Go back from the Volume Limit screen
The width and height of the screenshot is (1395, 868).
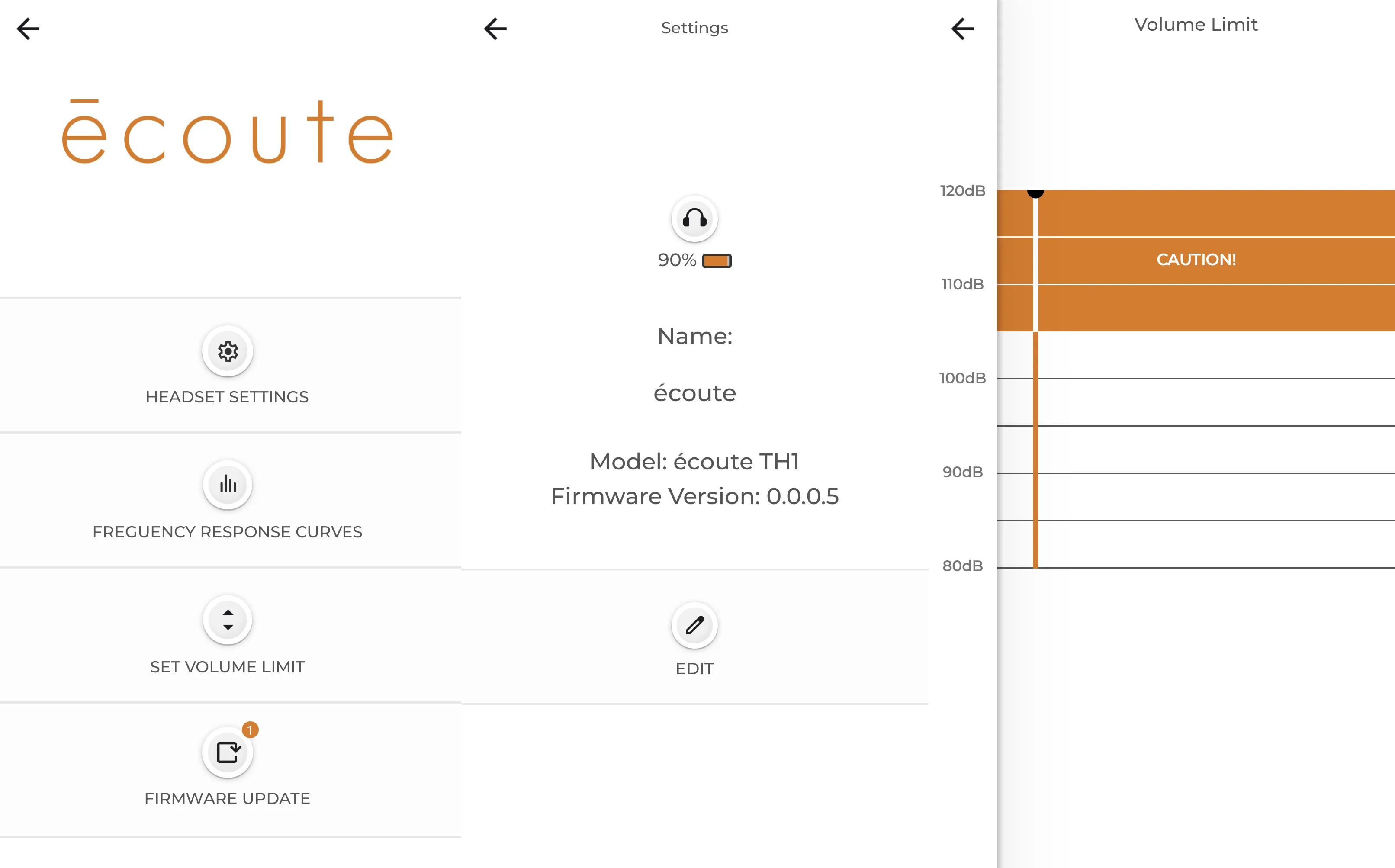tap(963, 28)
